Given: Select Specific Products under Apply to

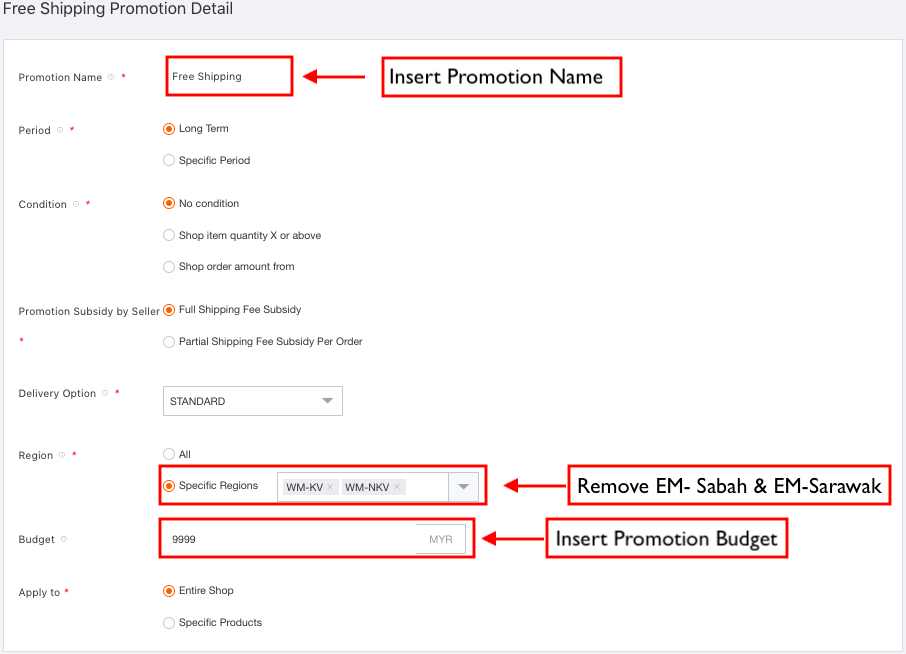Looking at the screenshot, I should 169,622.
